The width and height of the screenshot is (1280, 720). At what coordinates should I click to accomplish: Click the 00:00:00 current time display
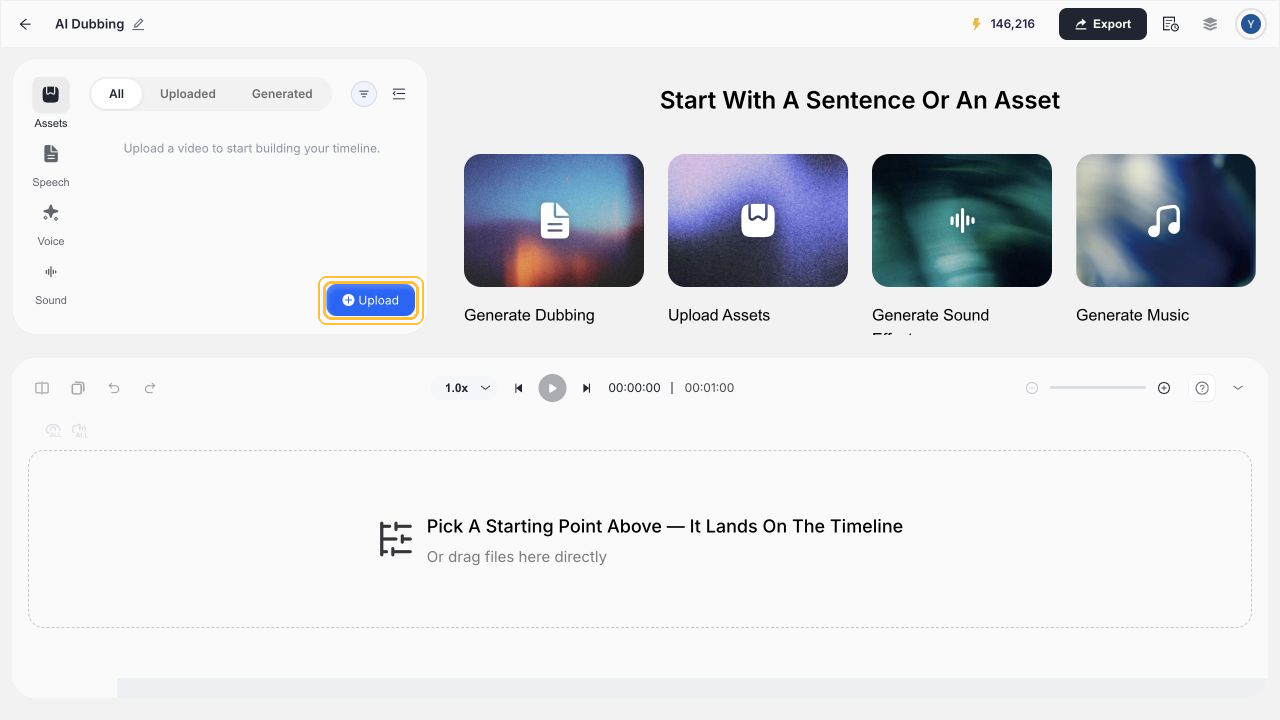[x=634, y=388]
